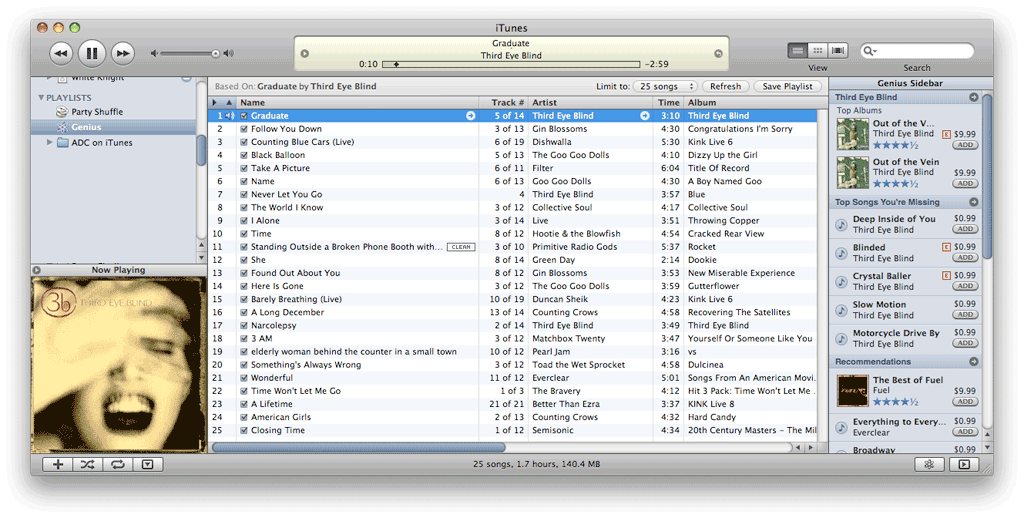This screenshot has height=518, width=1024.
Task: Click the add playlist plus button
Action: 57,464
